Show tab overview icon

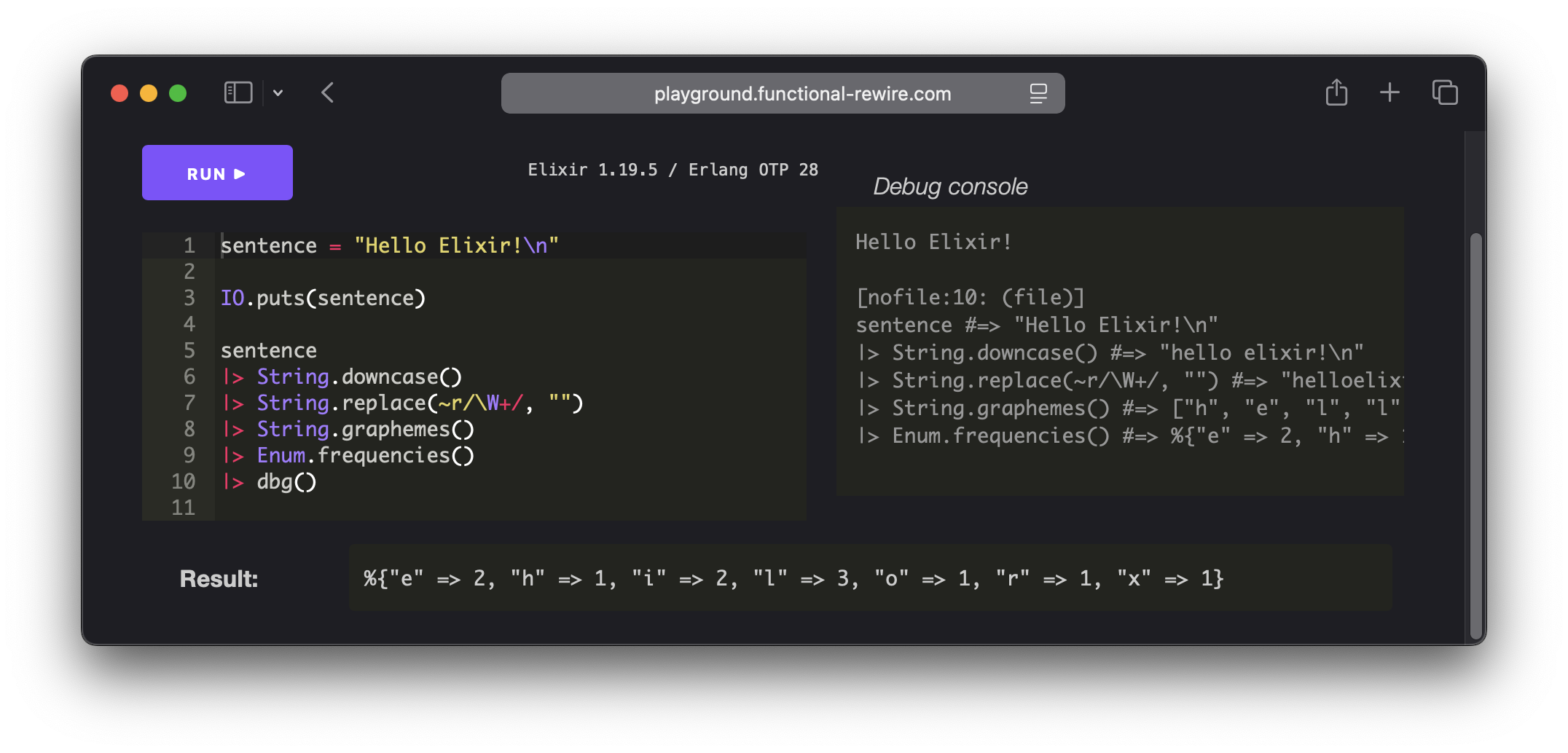[1445, 92]
